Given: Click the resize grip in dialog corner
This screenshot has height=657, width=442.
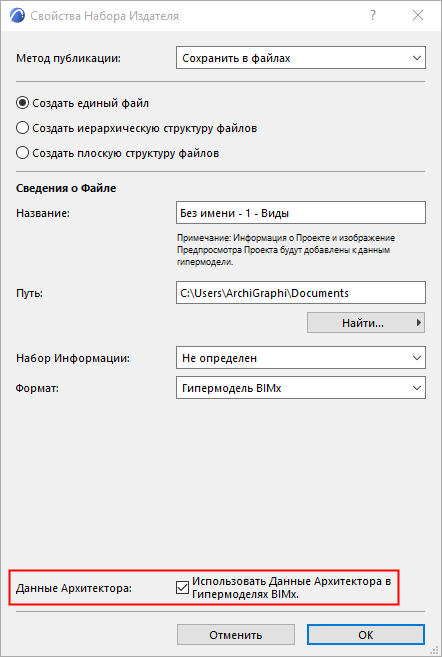Looking at the screenshot, I should pyautogui.click(x=434, y=650).
